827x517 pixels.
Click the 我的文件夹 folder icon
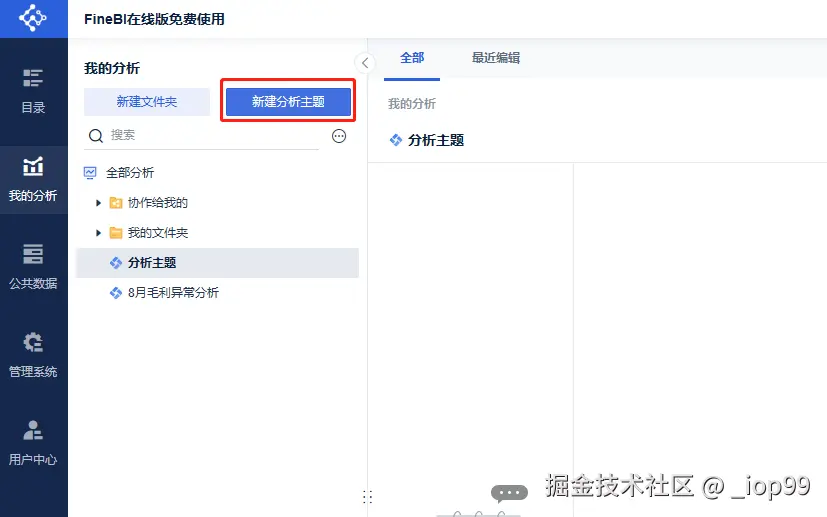pos(116,233)
